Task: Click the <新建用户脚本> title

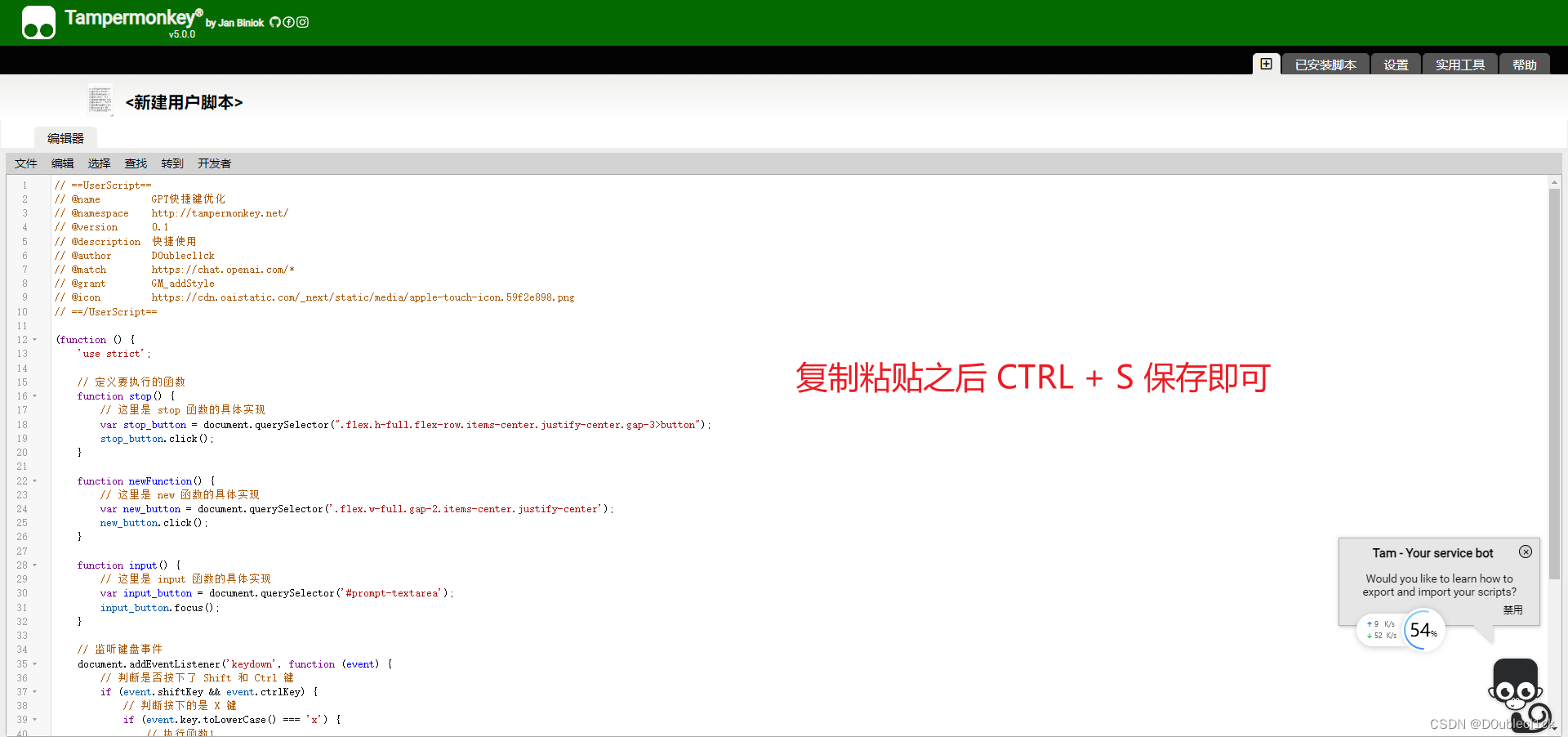Action: click(184, 102)
